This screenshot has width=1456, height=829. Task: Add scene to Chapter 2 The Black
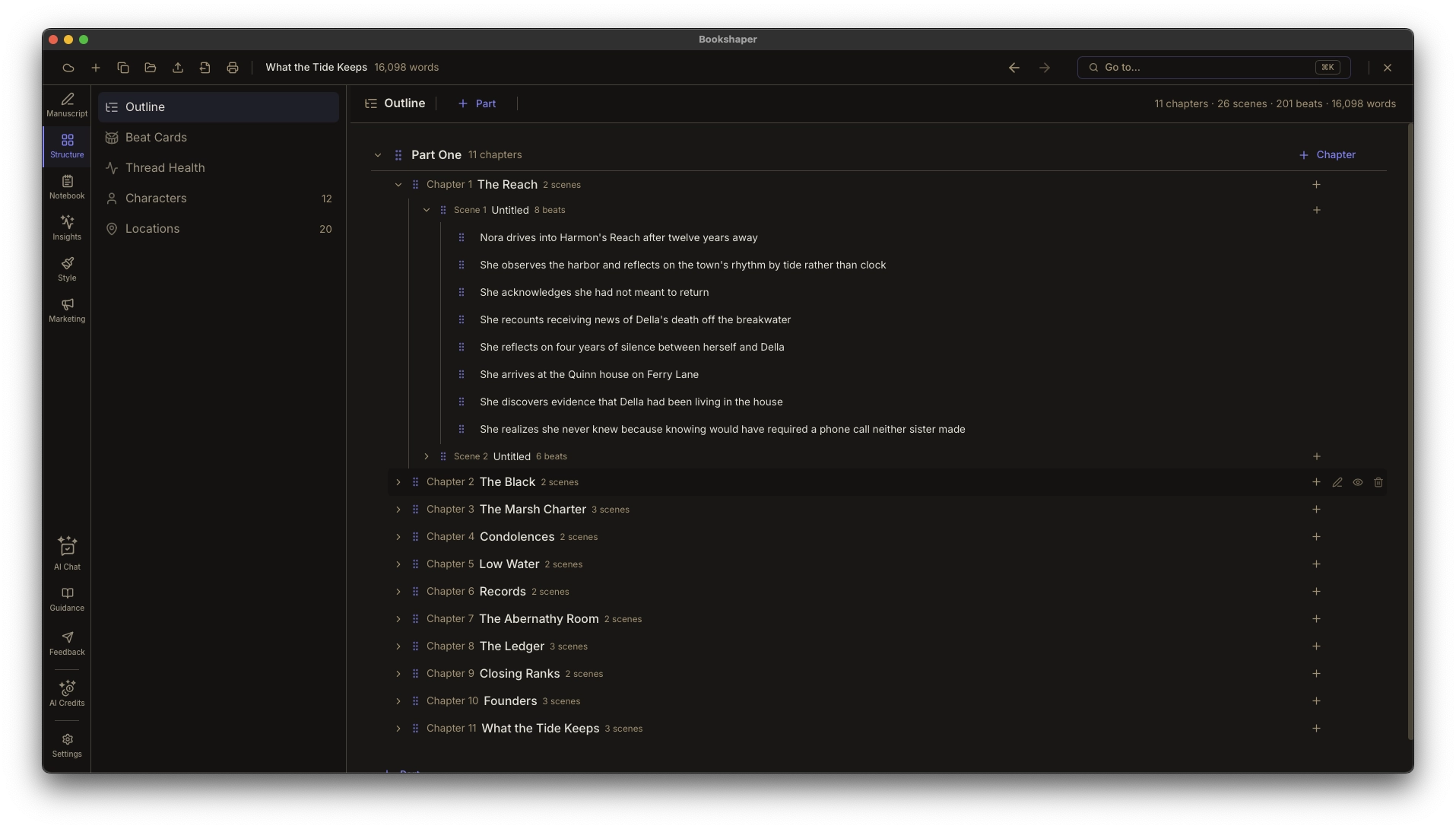(x=1316, y=482)
